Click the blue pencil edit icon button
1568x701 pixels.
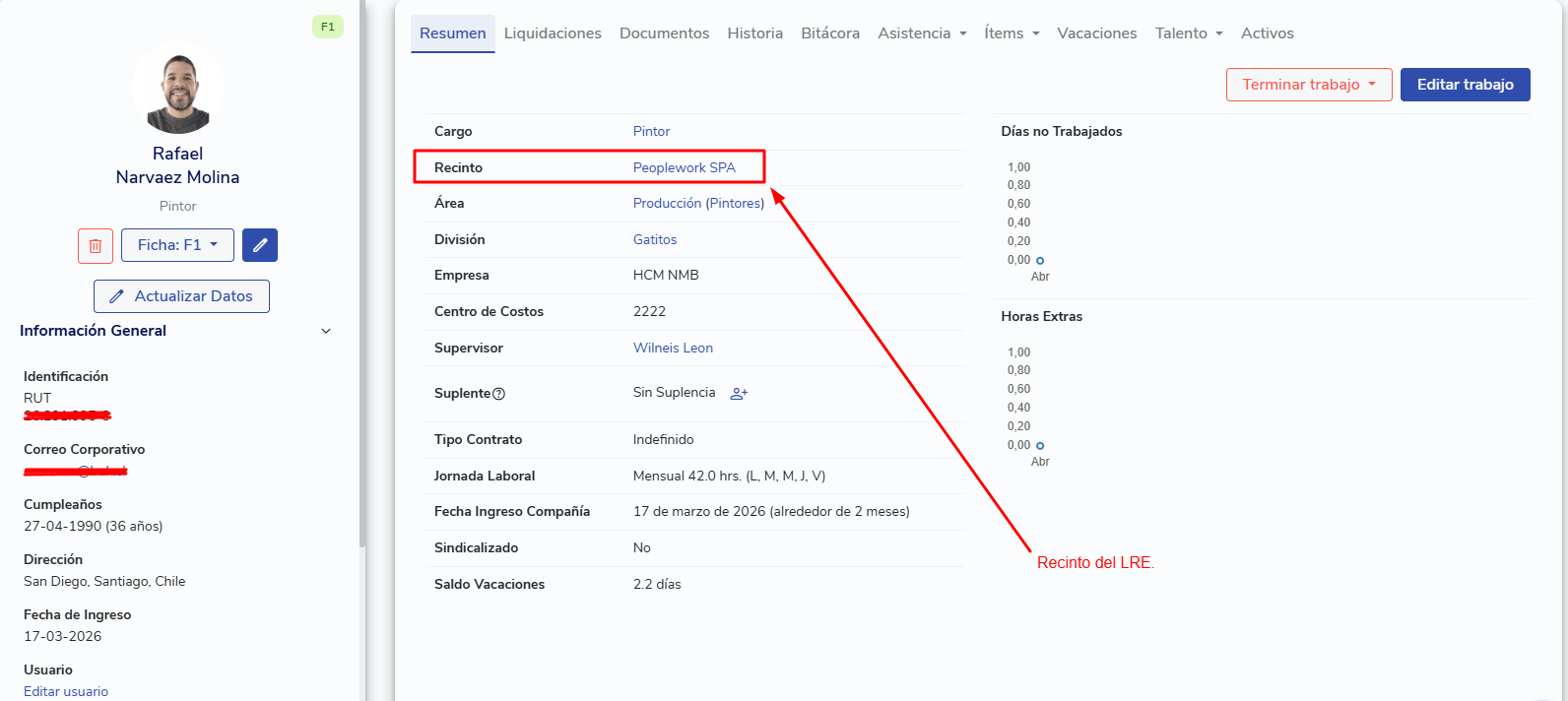coord(260,245)
